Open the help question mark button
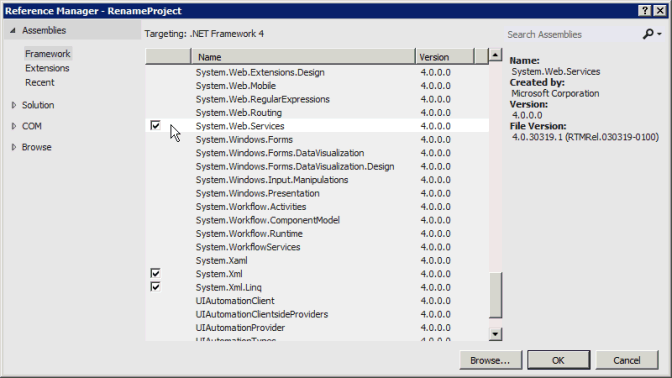This screenshot has width=672, height=378. [x=645, y=11]
